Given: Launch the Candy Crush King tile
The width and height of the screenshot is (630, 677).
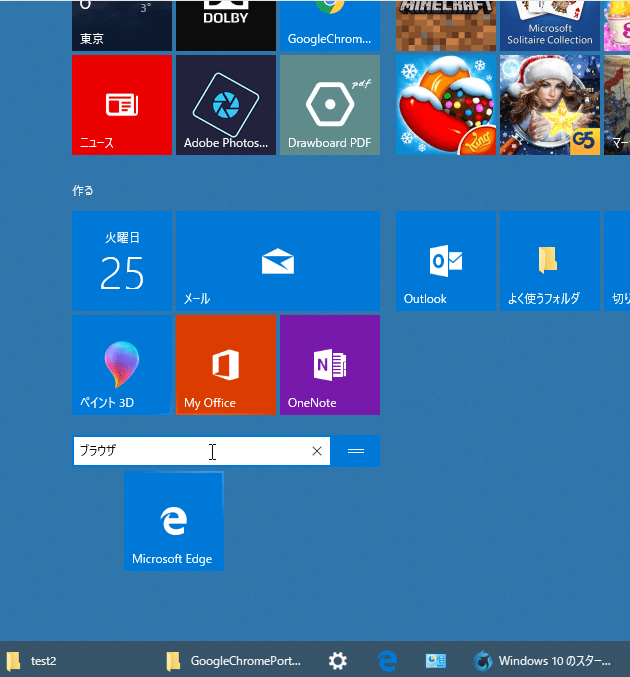Looking at the screenshot, I should click(x=446, y=105).
